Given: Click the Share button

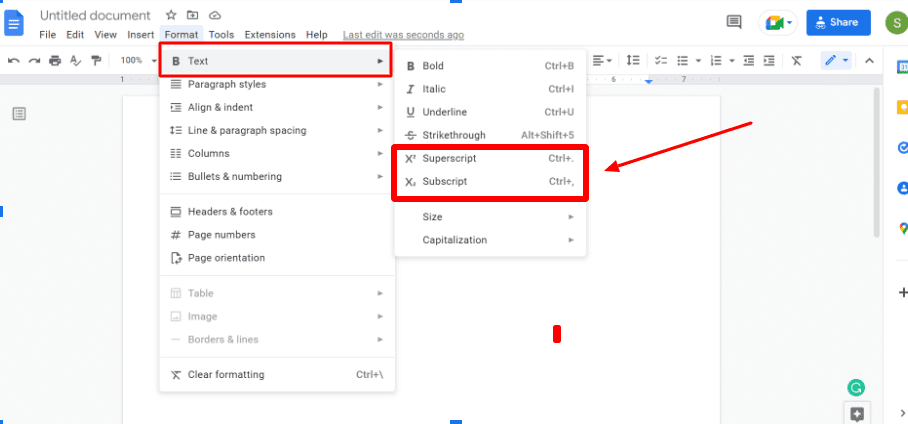Looking at the screenshot, I should pos(839,23).
